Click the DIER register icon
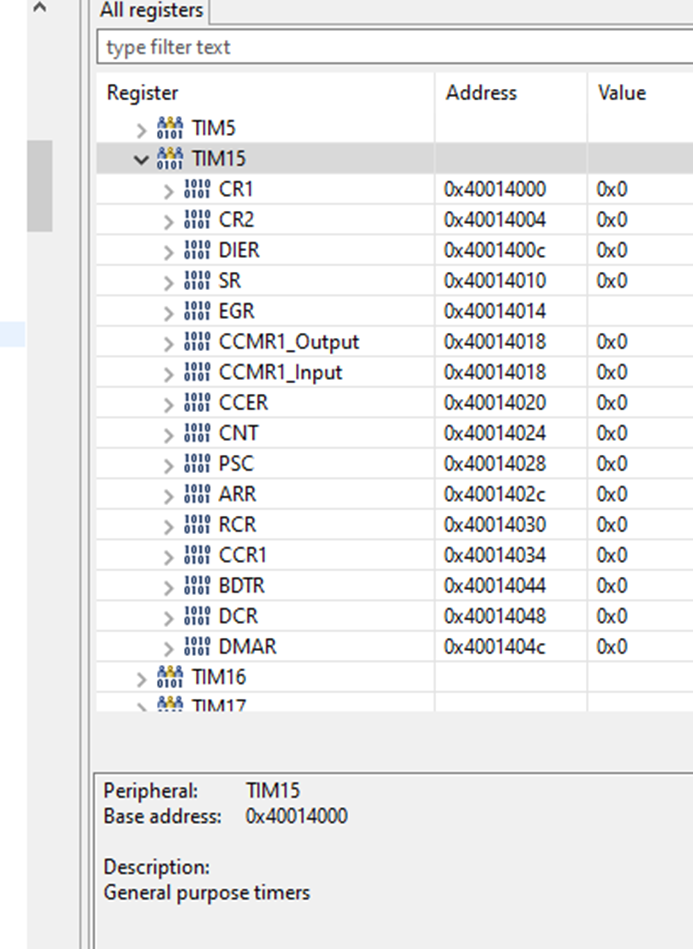The height and width of the screenshot is (949, 693). (x=197, y=250)
